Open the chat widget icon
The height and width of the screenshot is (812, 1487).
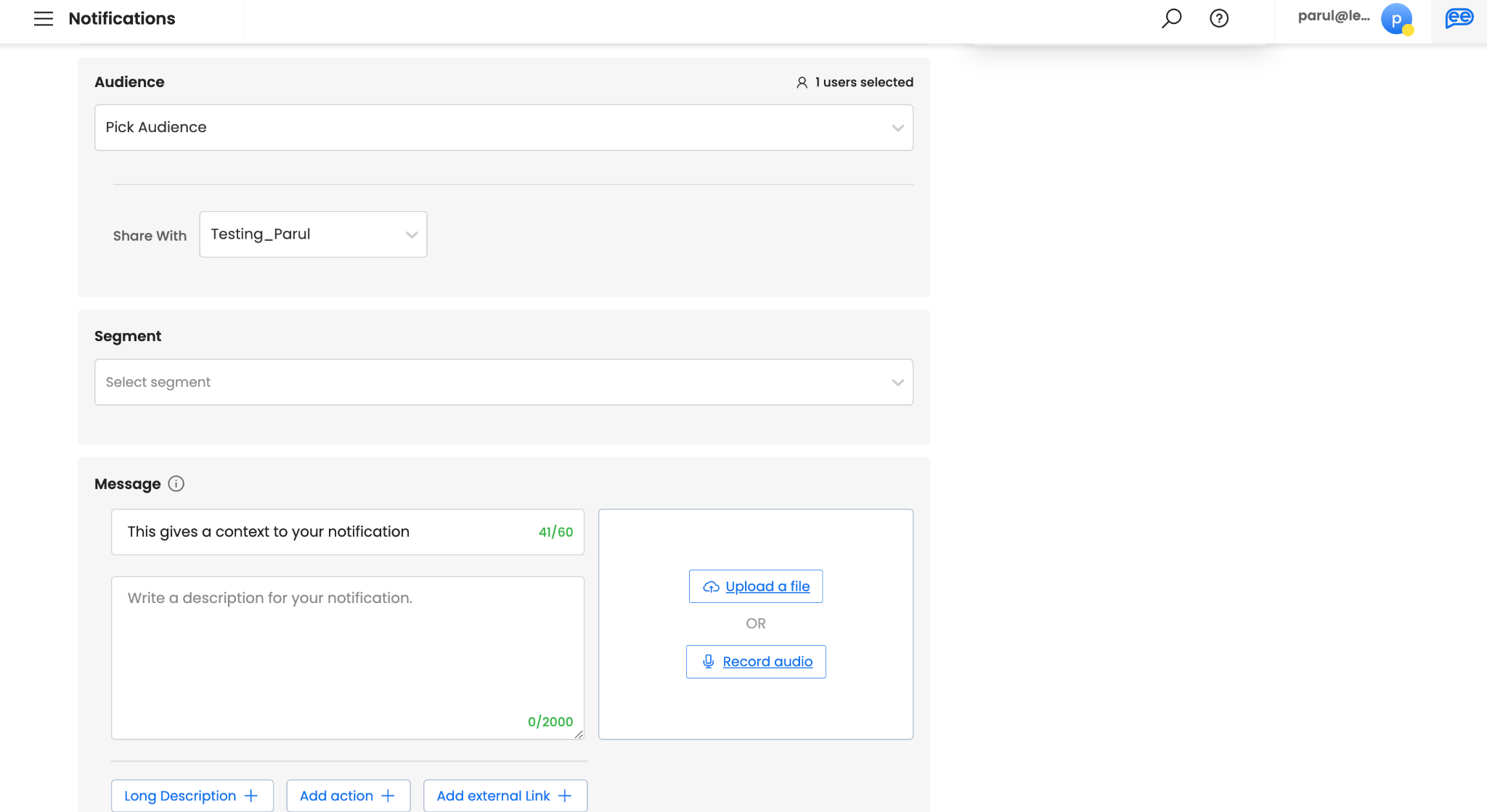pos(1459,18)
